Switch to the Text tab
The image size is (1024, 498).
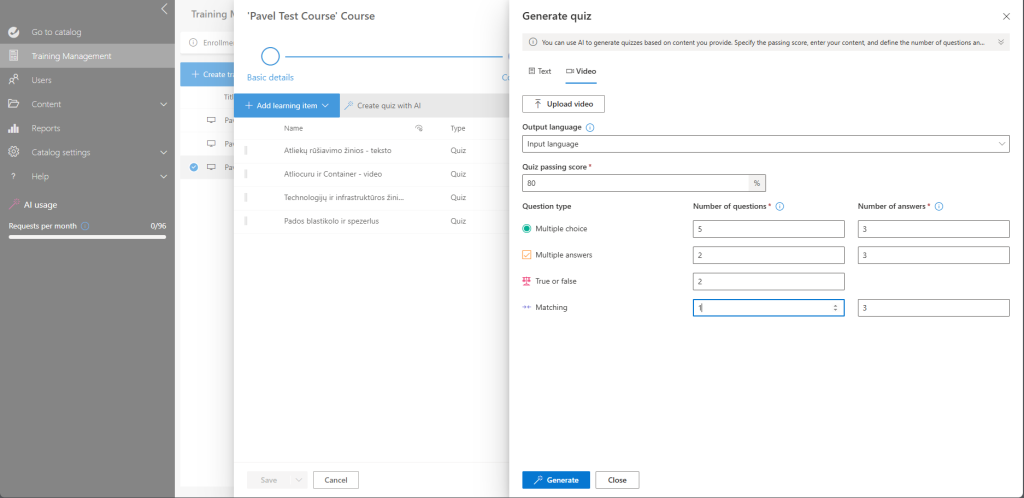pyautogui.click(x=539, y=71)
